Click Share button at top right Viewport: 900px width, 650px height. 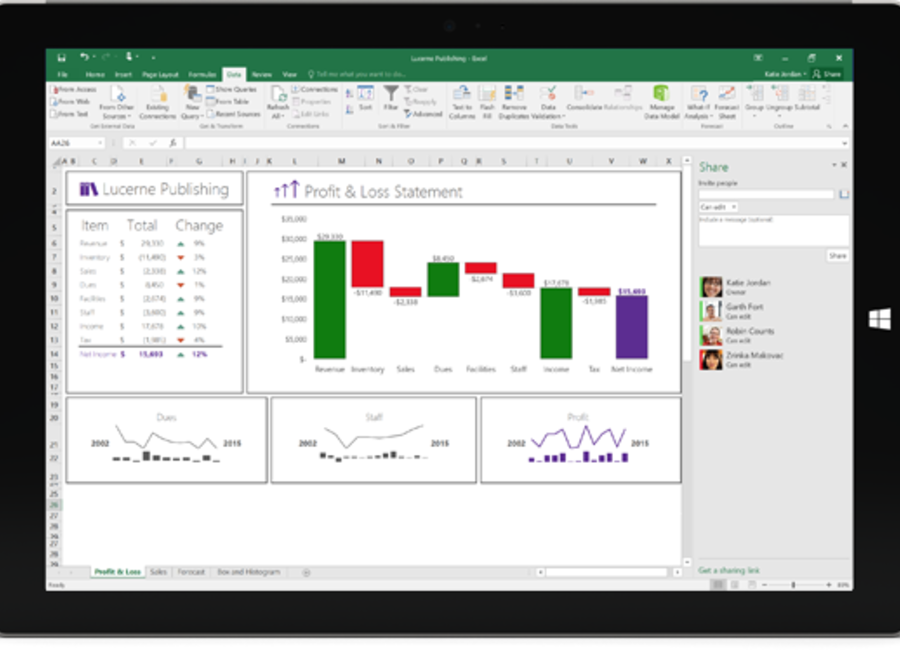point(827,74)
